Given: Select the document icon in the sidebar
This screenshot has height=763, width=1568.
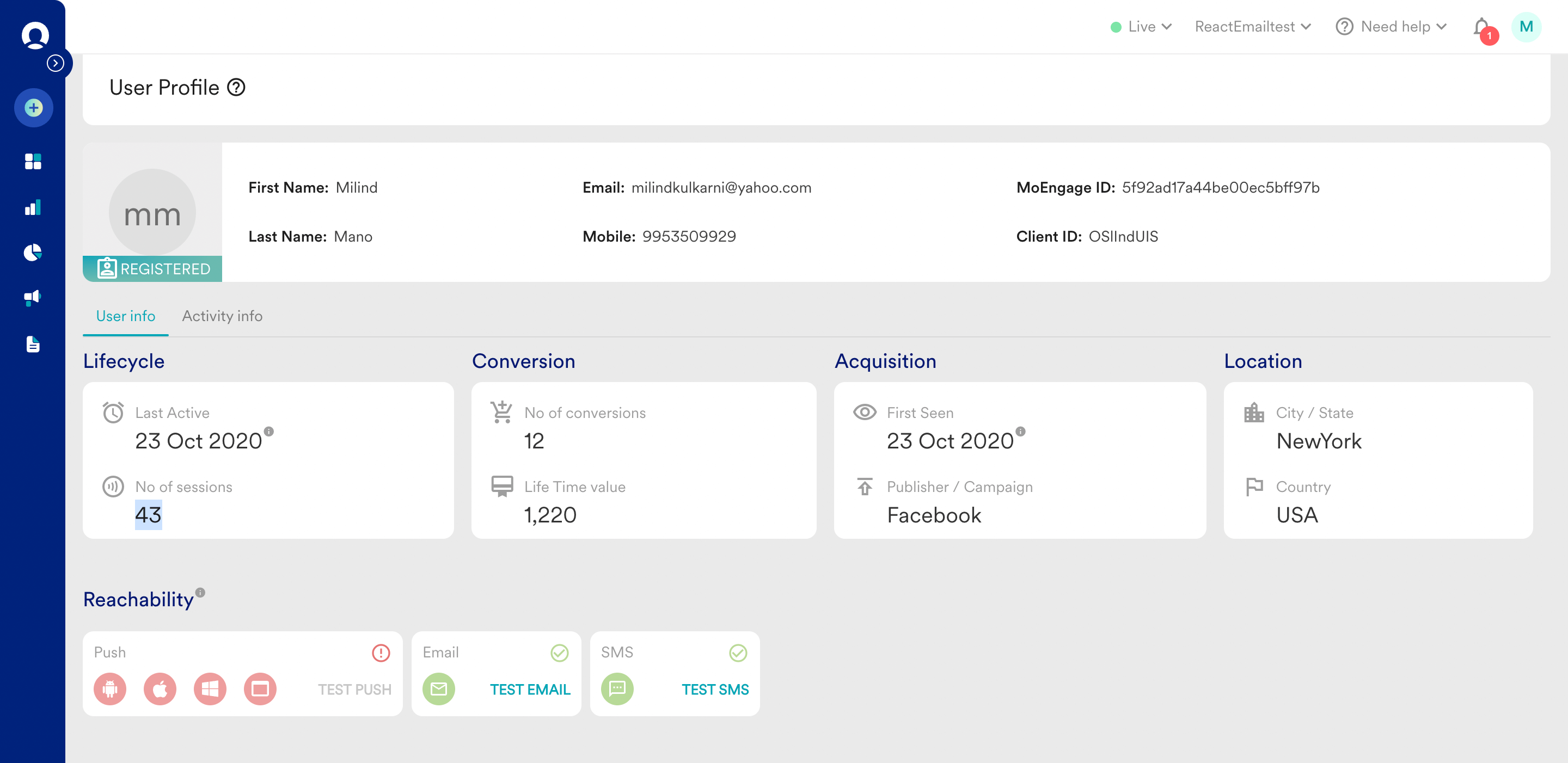Looking at the screenshot, I should pos(33,344).
